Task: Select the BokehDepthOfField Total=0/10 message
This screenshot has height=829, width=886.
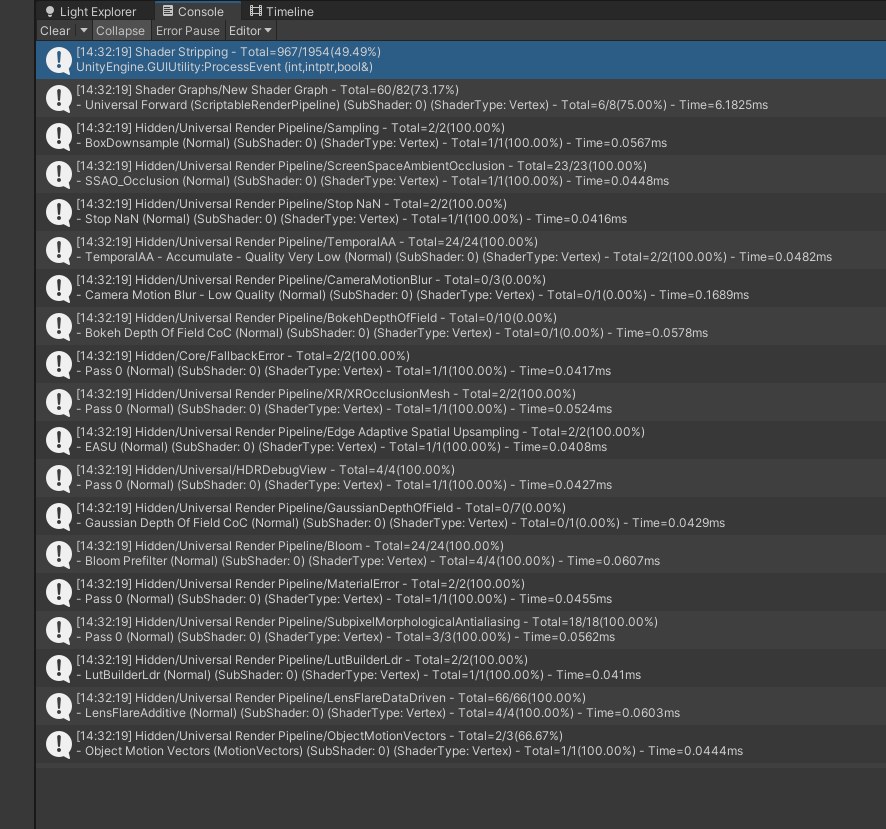Action: click(461, 325)
